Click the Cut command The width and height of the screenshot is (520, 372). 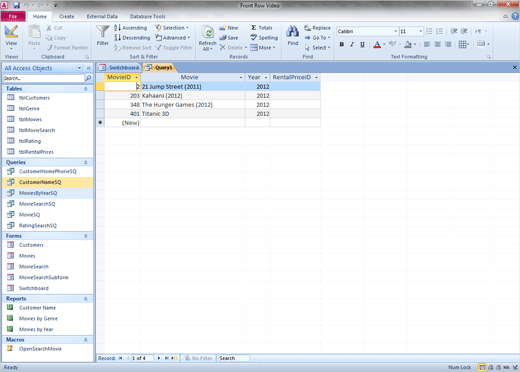54,28
